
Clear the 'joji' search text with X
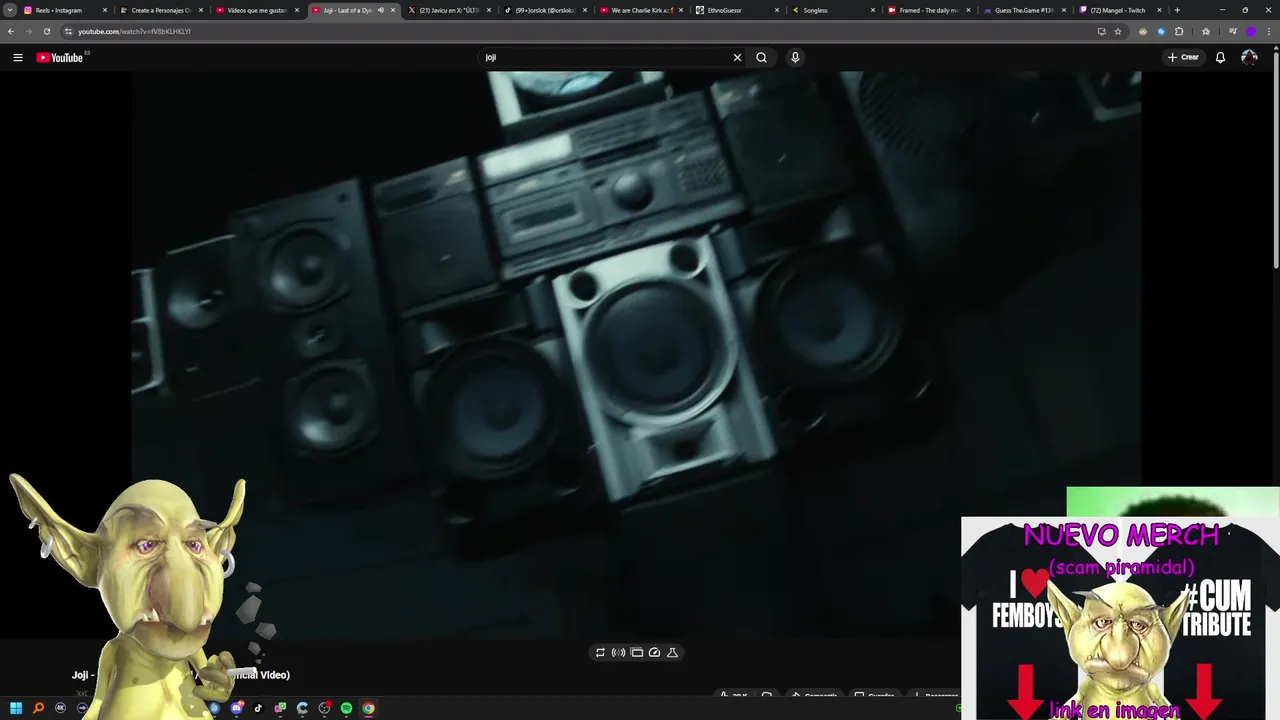pos(738,57)
